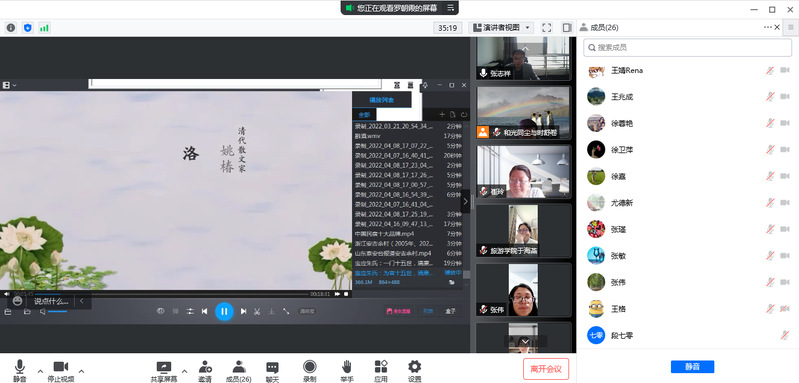Expand options arrow beside 共享屏幕

(x=184, y=371)
